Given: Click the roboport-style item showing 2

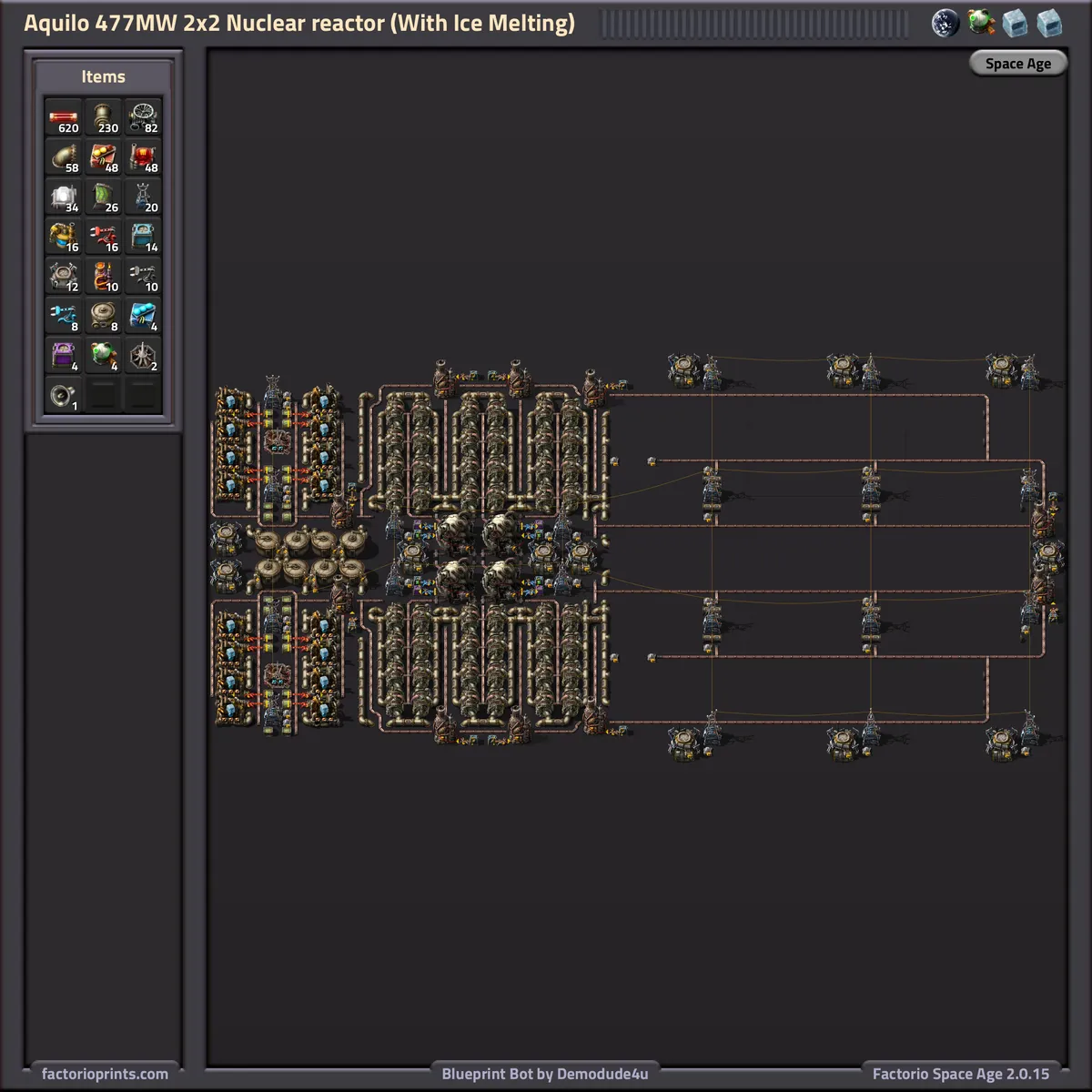Looking at the screenshot, I should 144,356.
